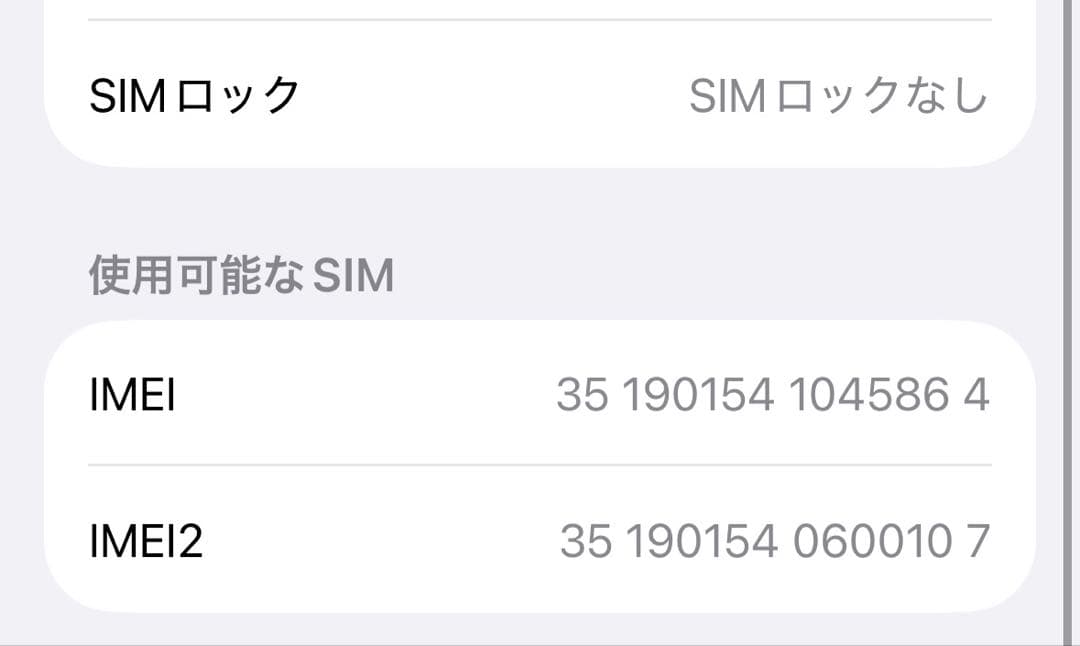Select the SIMロックなし status text
1080x646 pixels.
(x=840, y=95)
